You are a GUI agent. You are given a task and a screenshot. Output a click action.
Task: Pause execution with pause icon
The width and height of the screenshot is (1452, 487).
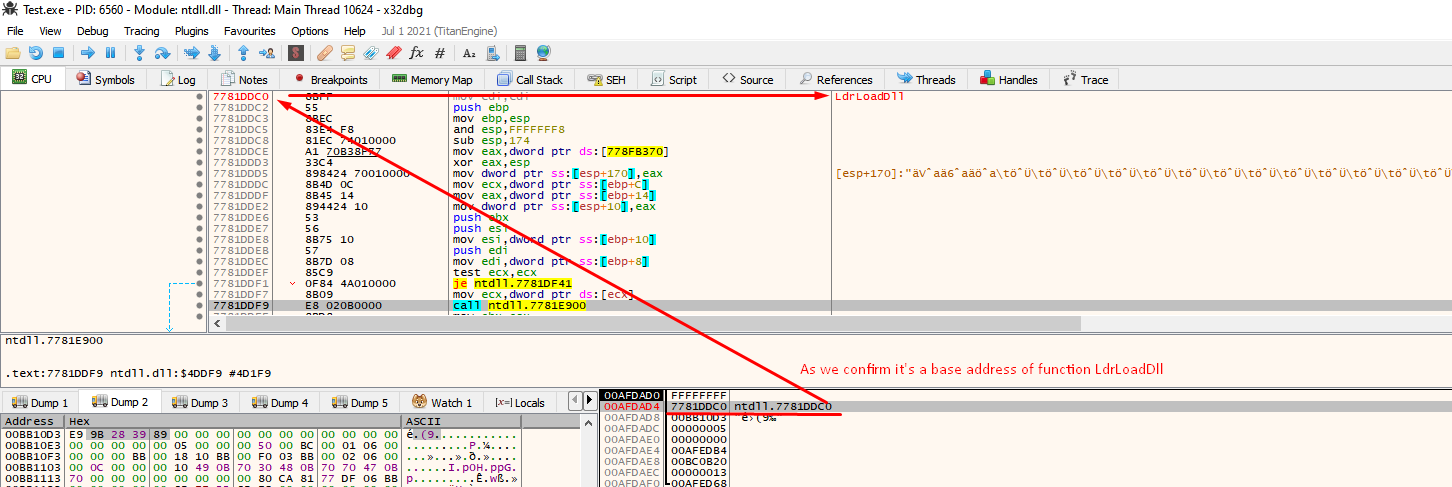click(x=110, y=52)
